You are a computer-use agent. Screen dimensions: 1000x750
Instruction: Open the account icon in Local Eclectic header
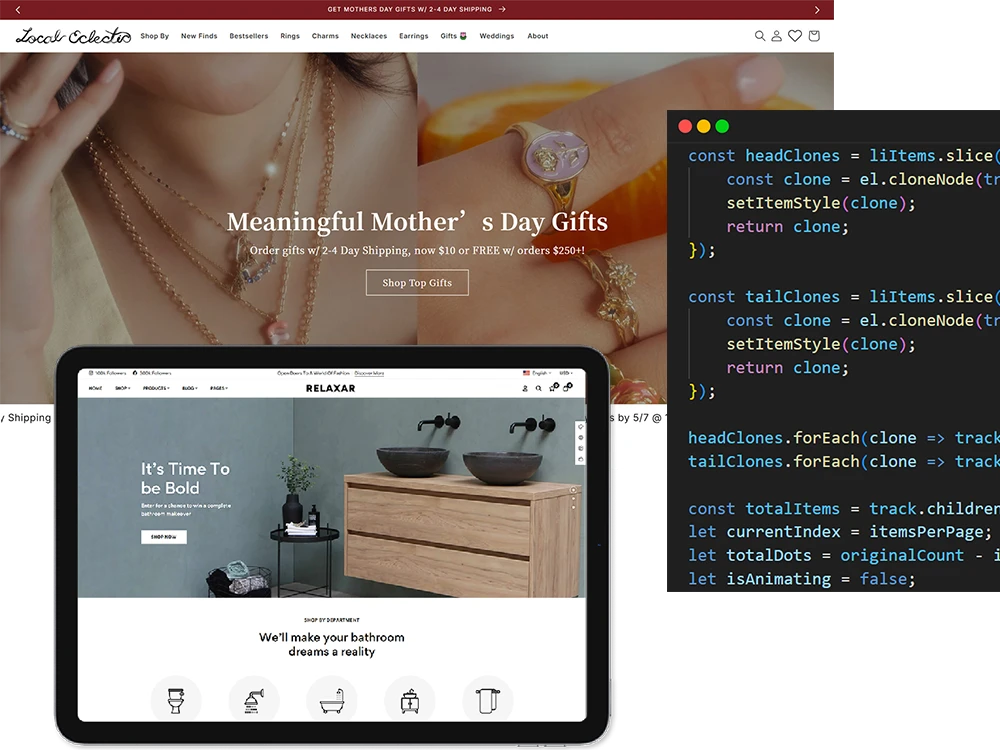coord(776,36)
